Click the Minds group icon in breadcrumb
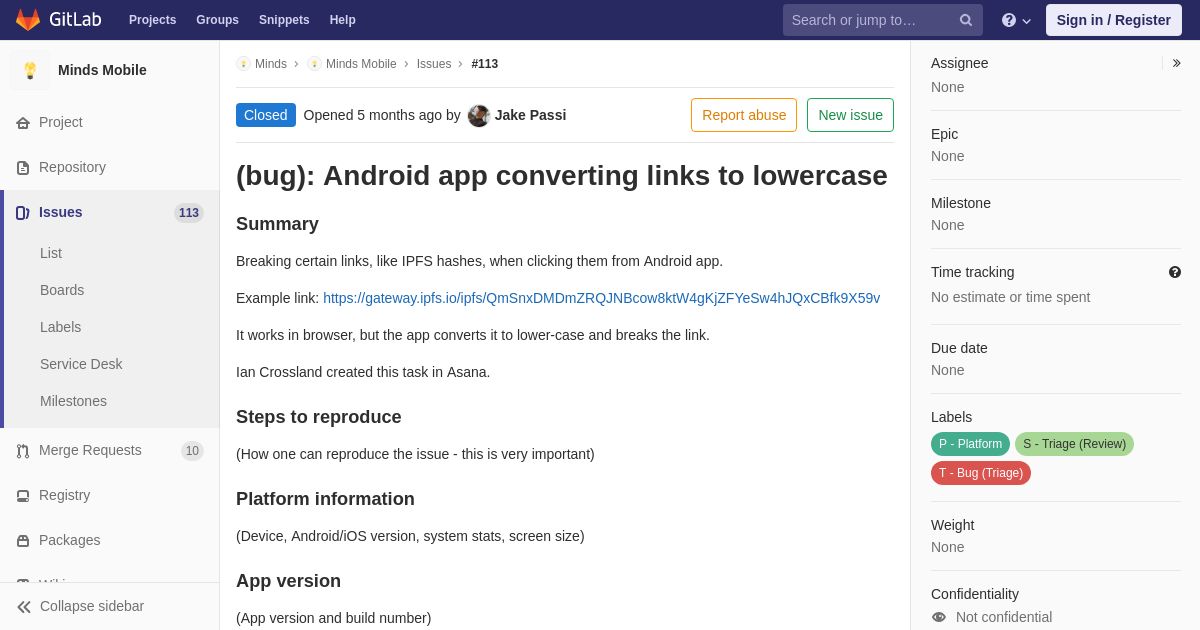1200x630 pixels. (243, 64)
